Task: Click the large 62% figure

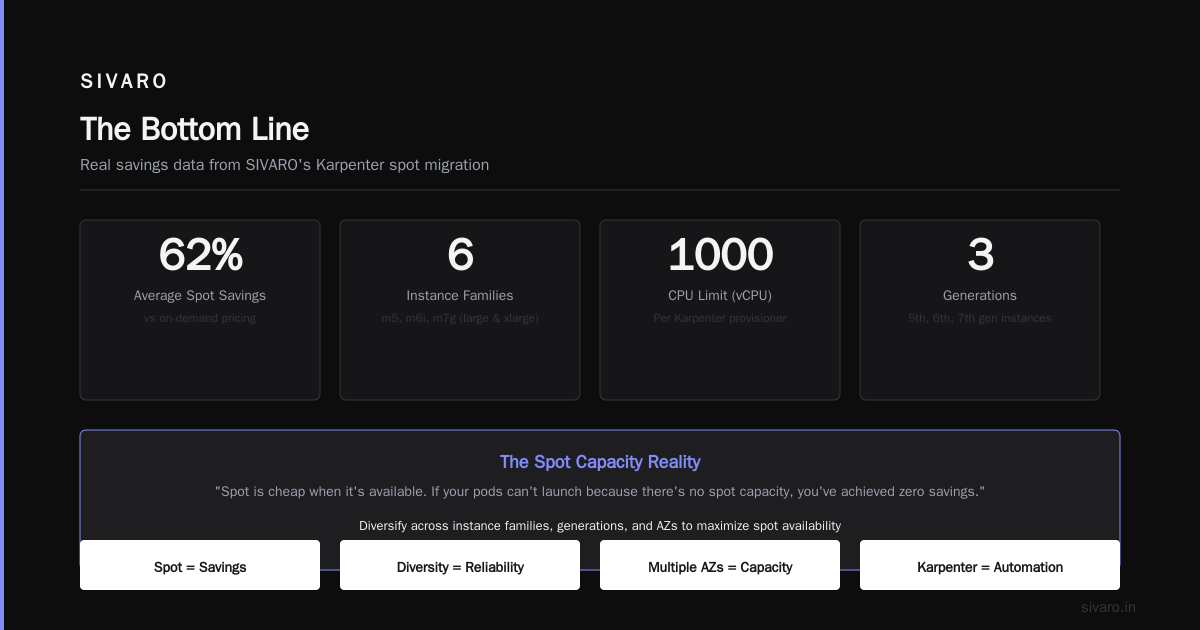Action: click(200, 255)
